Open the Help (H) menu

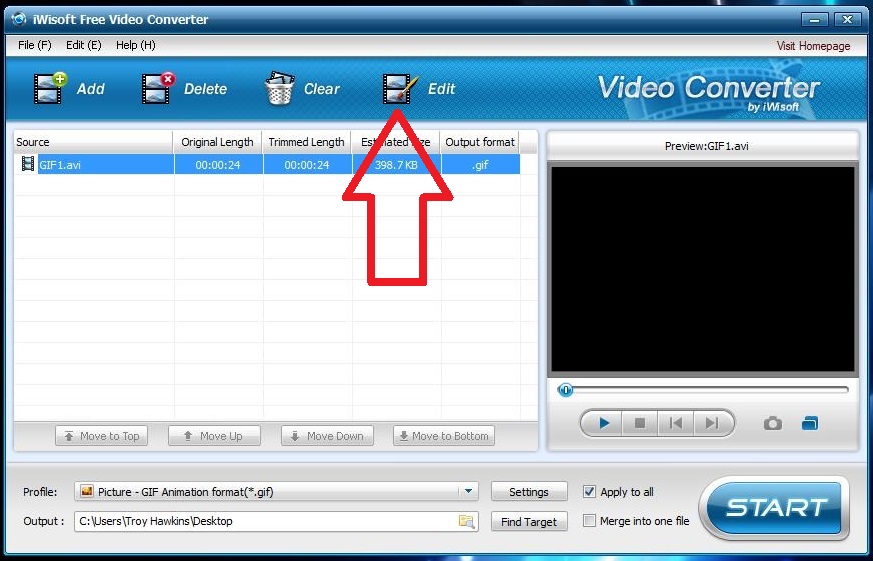tap(135, 45)
